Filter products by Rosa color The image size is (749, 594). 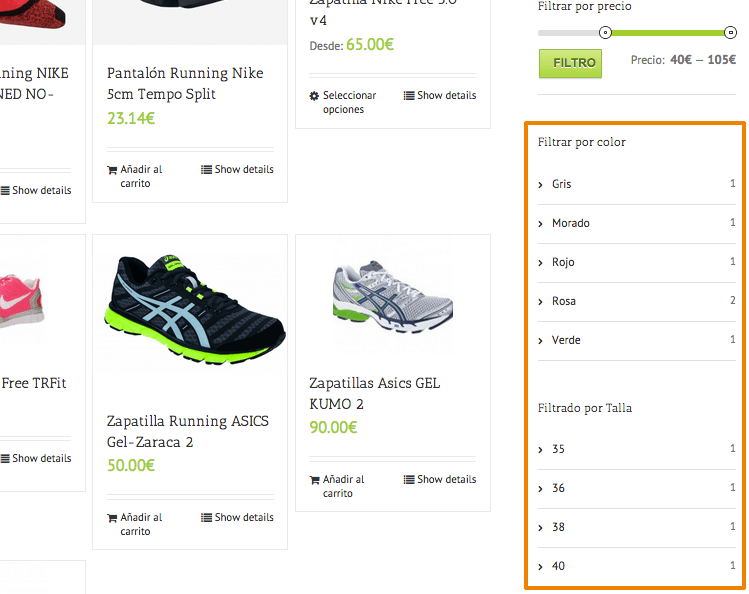[564, 301]
